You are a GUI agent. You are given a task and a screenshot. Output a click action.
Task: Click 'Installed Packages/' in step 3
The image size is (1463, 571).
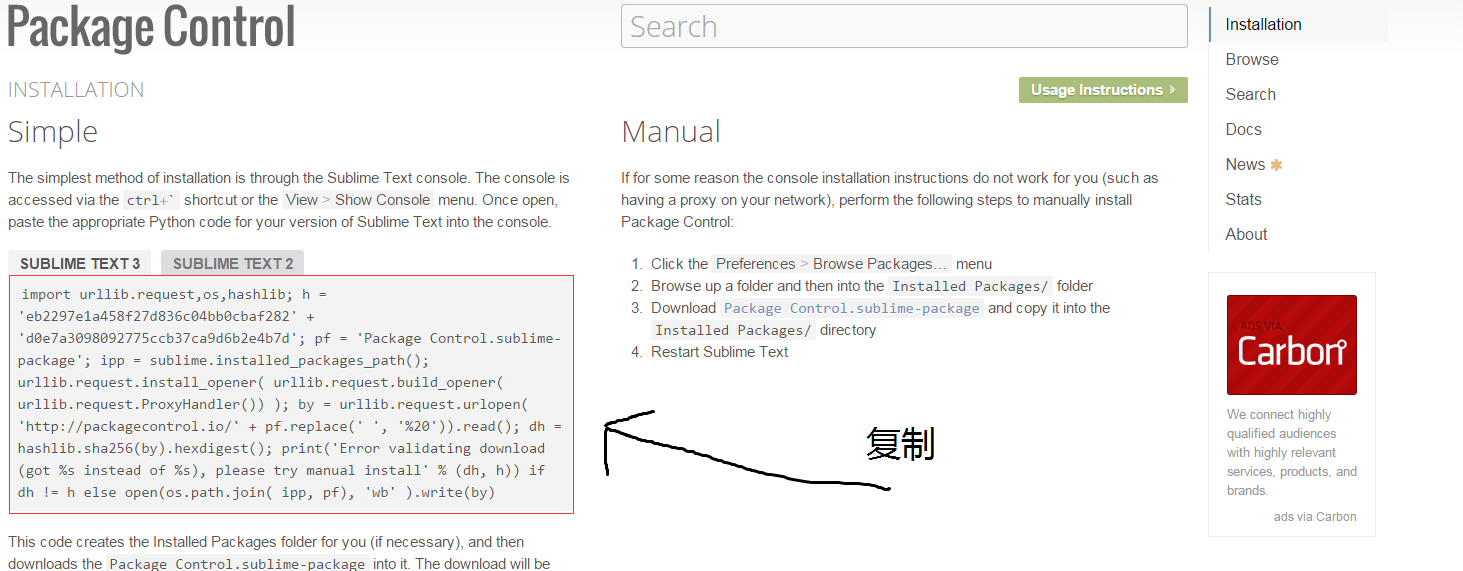click(734, 330)
